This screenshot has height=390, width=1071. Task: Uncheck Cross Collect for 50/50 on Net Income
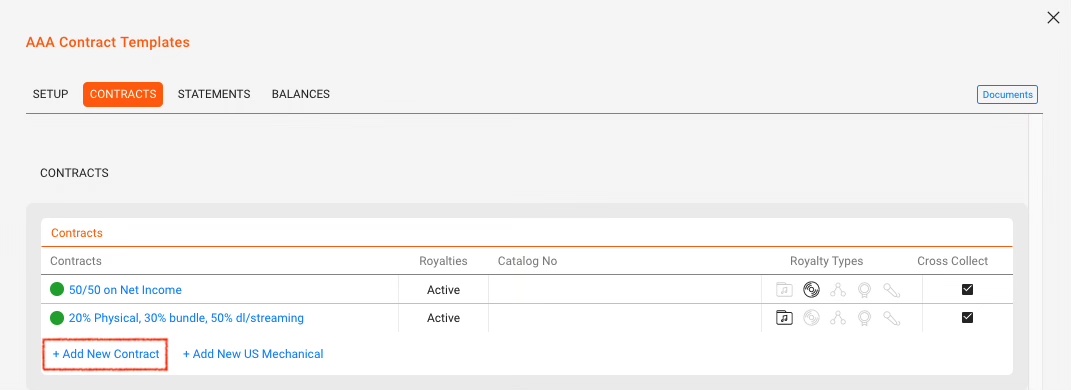point(967,290)
